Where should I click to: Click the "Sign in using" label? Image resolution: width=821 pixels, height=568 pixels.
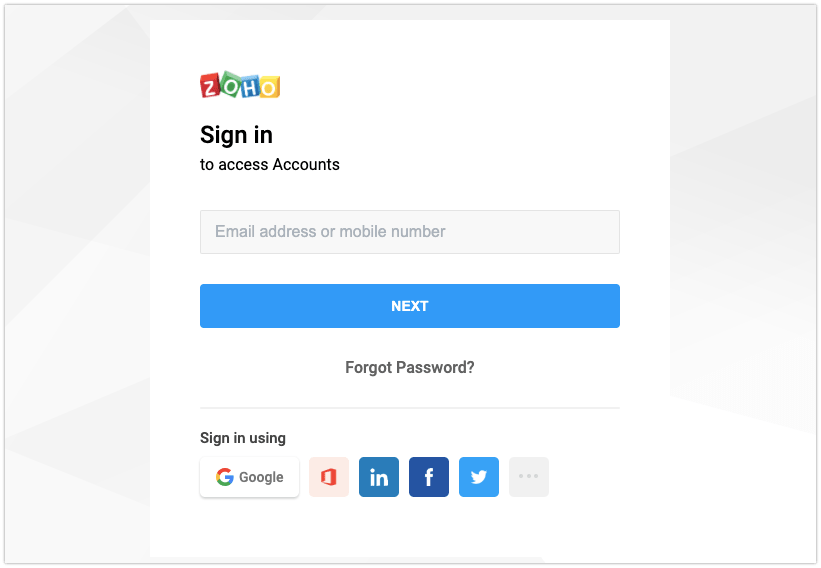(x=243, y=438)
